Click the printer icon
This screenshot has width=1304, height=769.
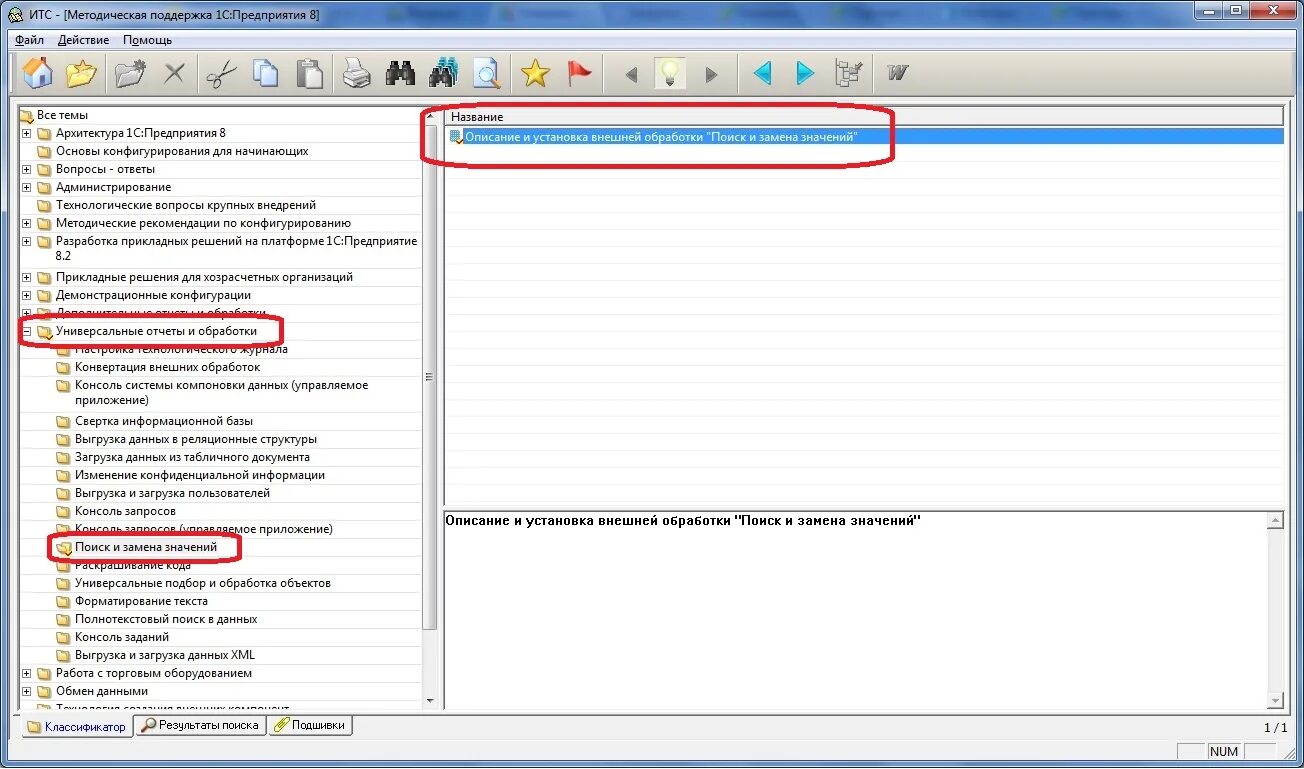pos(357,73)
